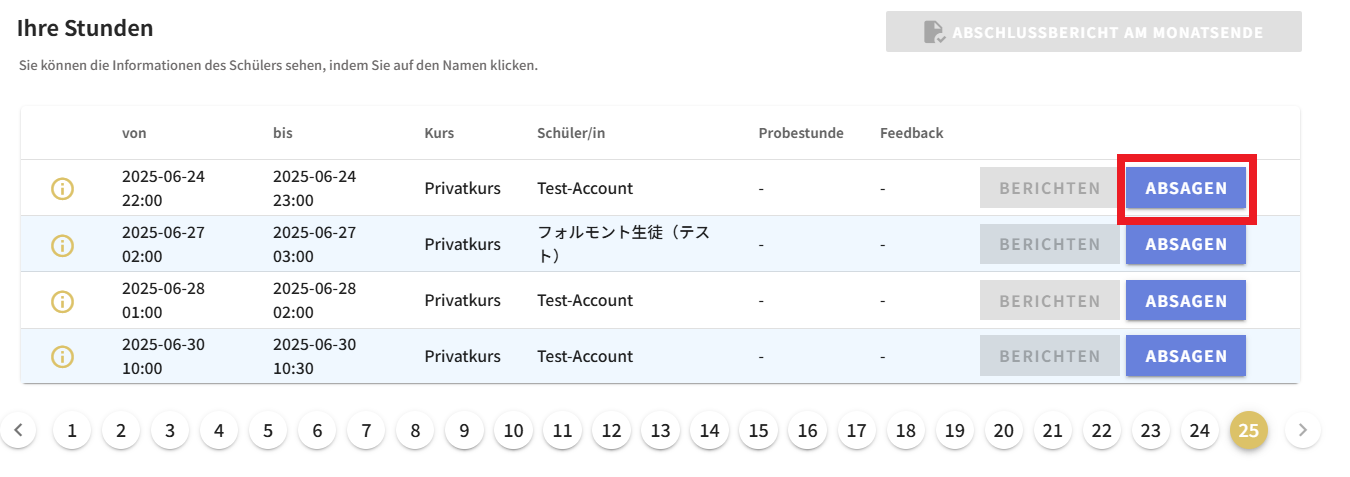The image size is (1350, 477).
Task: Go to page 1
Action: pos(72,431)
